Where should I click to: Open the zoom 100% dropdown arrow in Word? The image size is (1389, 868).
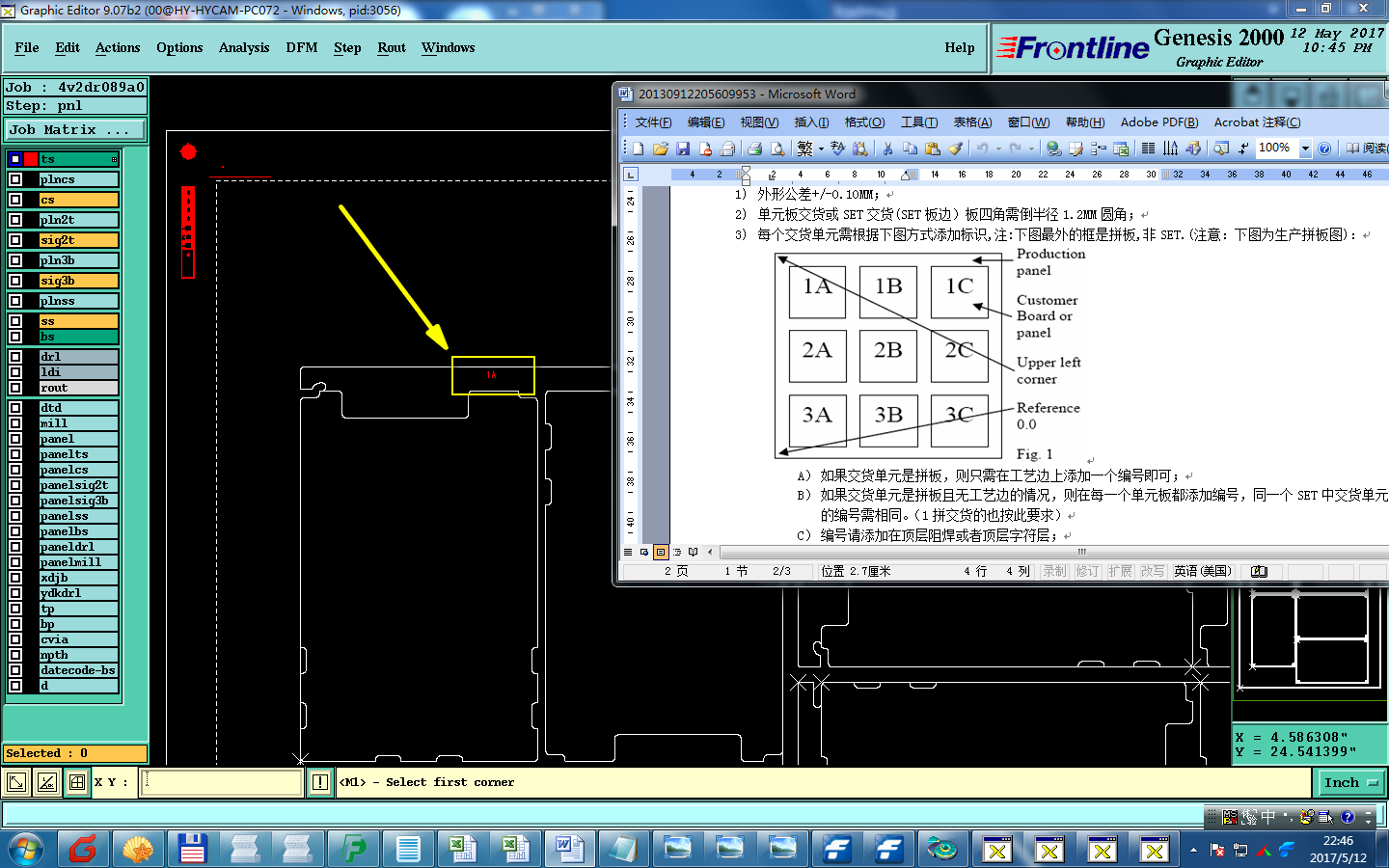tap(1305, 149)
